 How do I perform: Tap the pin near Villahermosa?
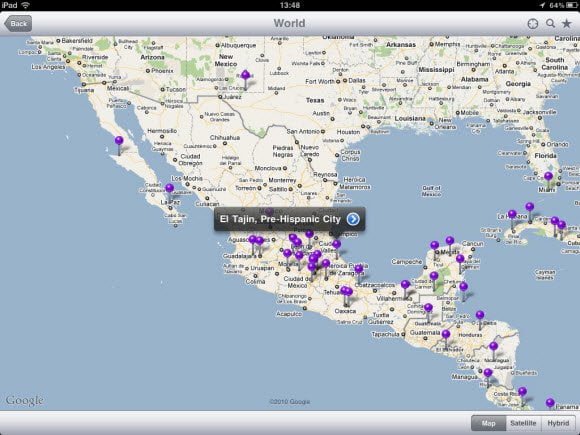(405, 284)
